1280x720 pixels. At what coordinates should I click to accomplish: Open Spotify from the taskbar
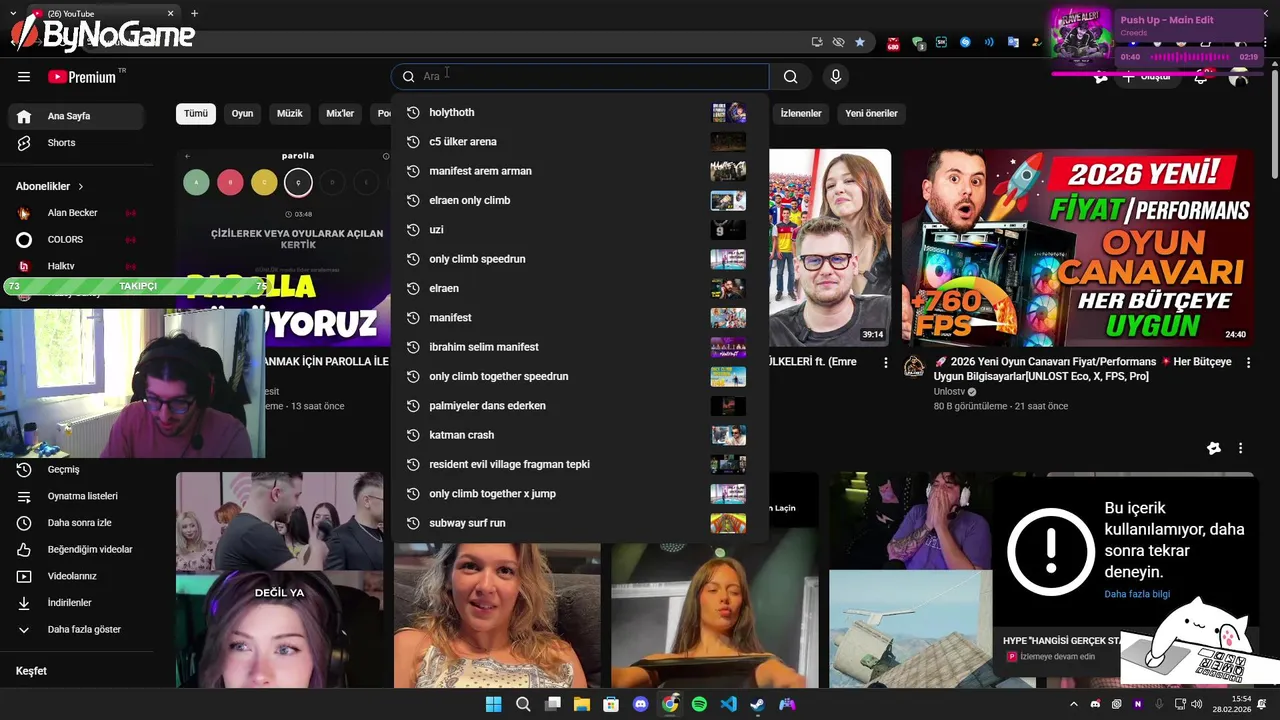699,704
